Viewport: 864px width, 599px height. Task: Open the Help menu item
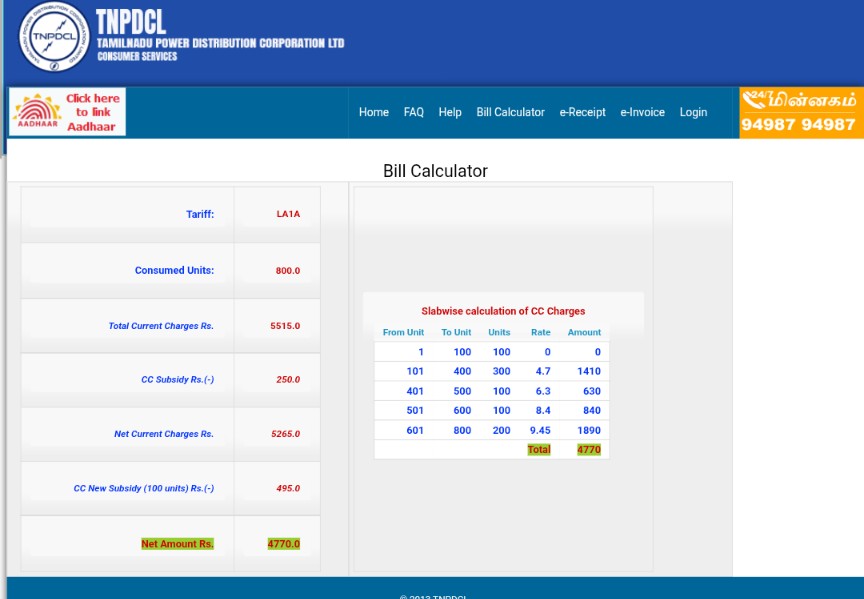tap(450, 112)
